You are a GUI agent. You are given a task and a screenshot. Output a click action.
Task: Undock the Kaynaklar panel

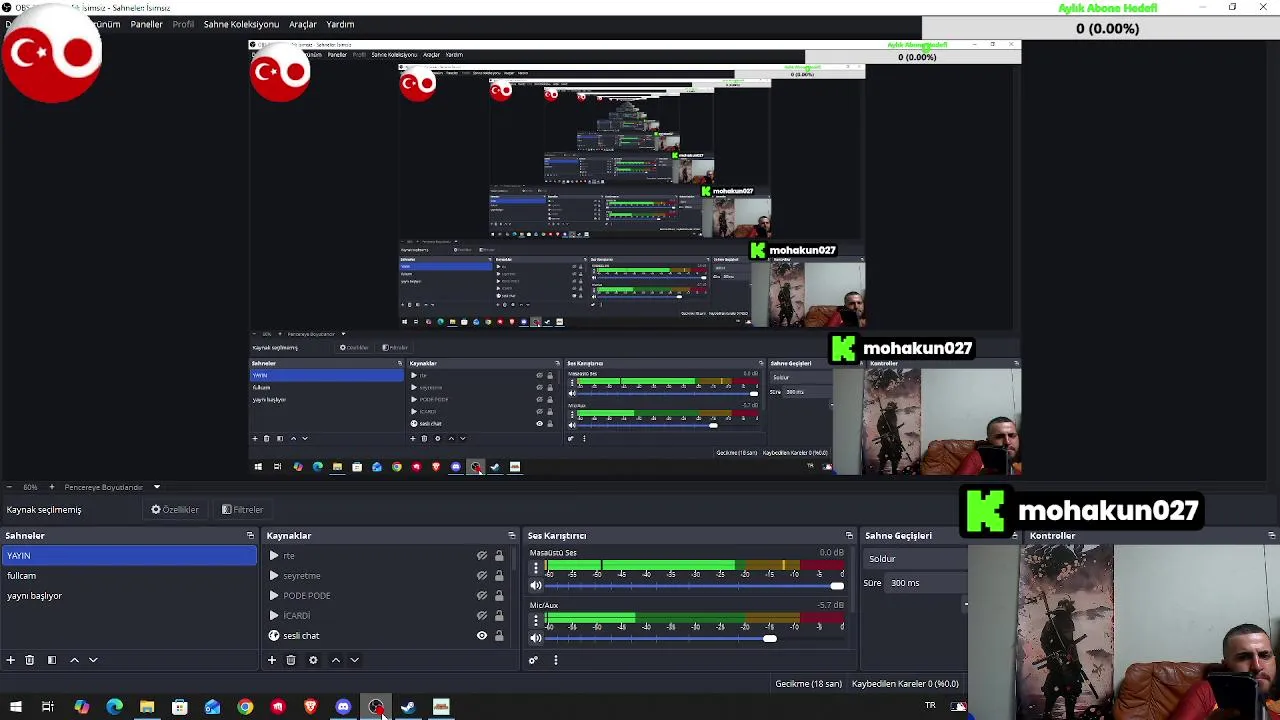click(x=511, y=536)
